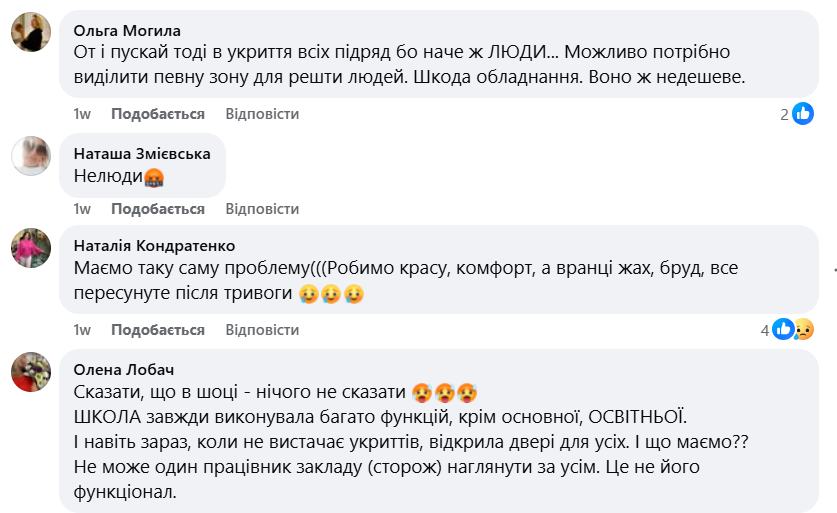Like Наталія Кондратенко's comment with Подобається
The width and height of the screenshot is (837, 513).
pos(158,330)
